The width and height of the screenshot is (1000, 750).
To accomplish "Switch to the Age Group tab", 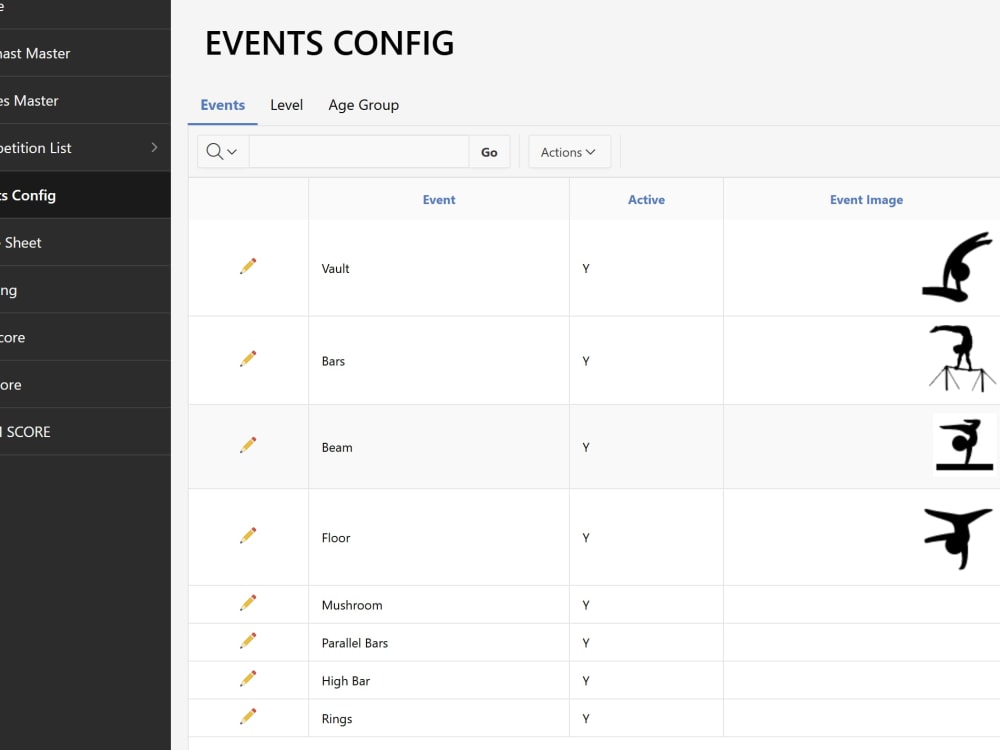I will point(364,105).
